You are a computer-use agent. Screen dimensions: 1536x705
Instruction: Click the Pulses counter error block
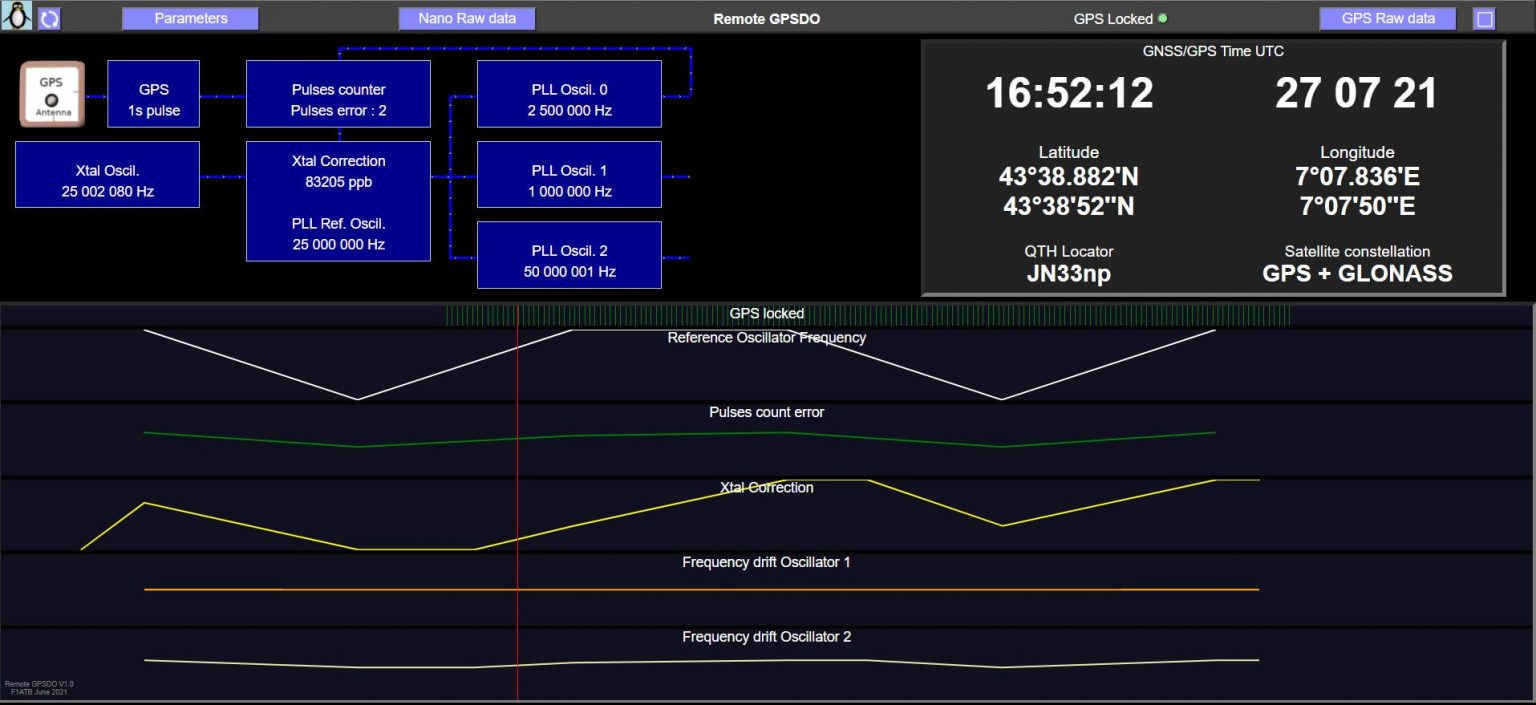click(x=338, y=94)
